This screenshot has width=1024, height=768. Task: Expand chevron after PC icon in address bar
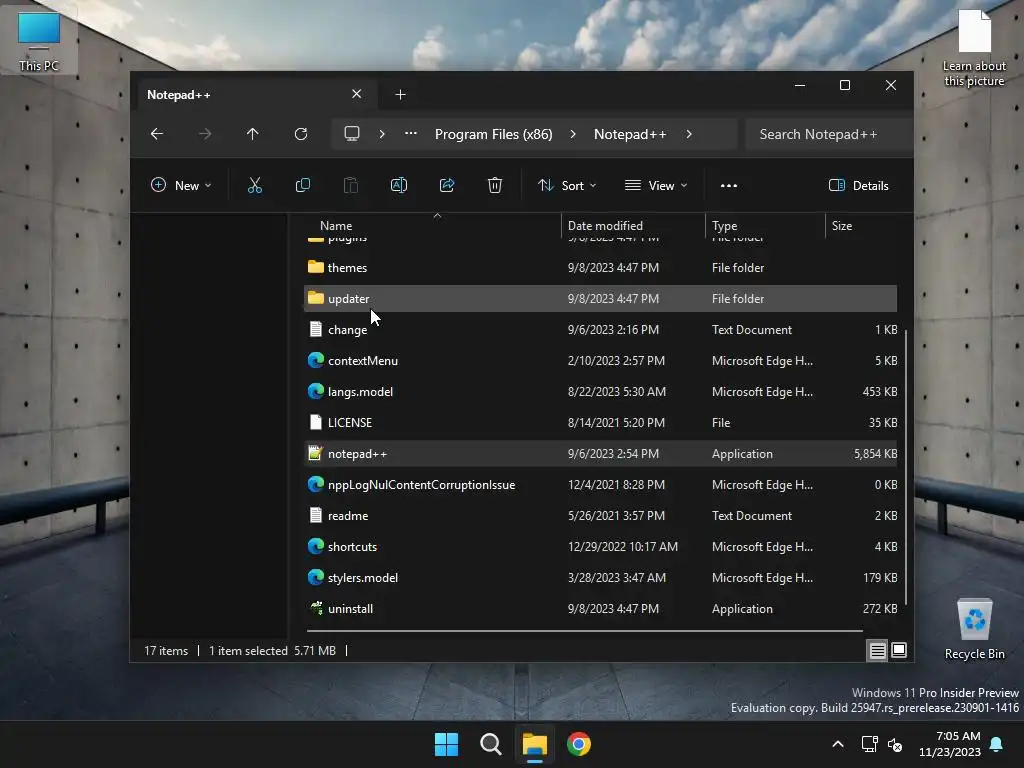382,134
